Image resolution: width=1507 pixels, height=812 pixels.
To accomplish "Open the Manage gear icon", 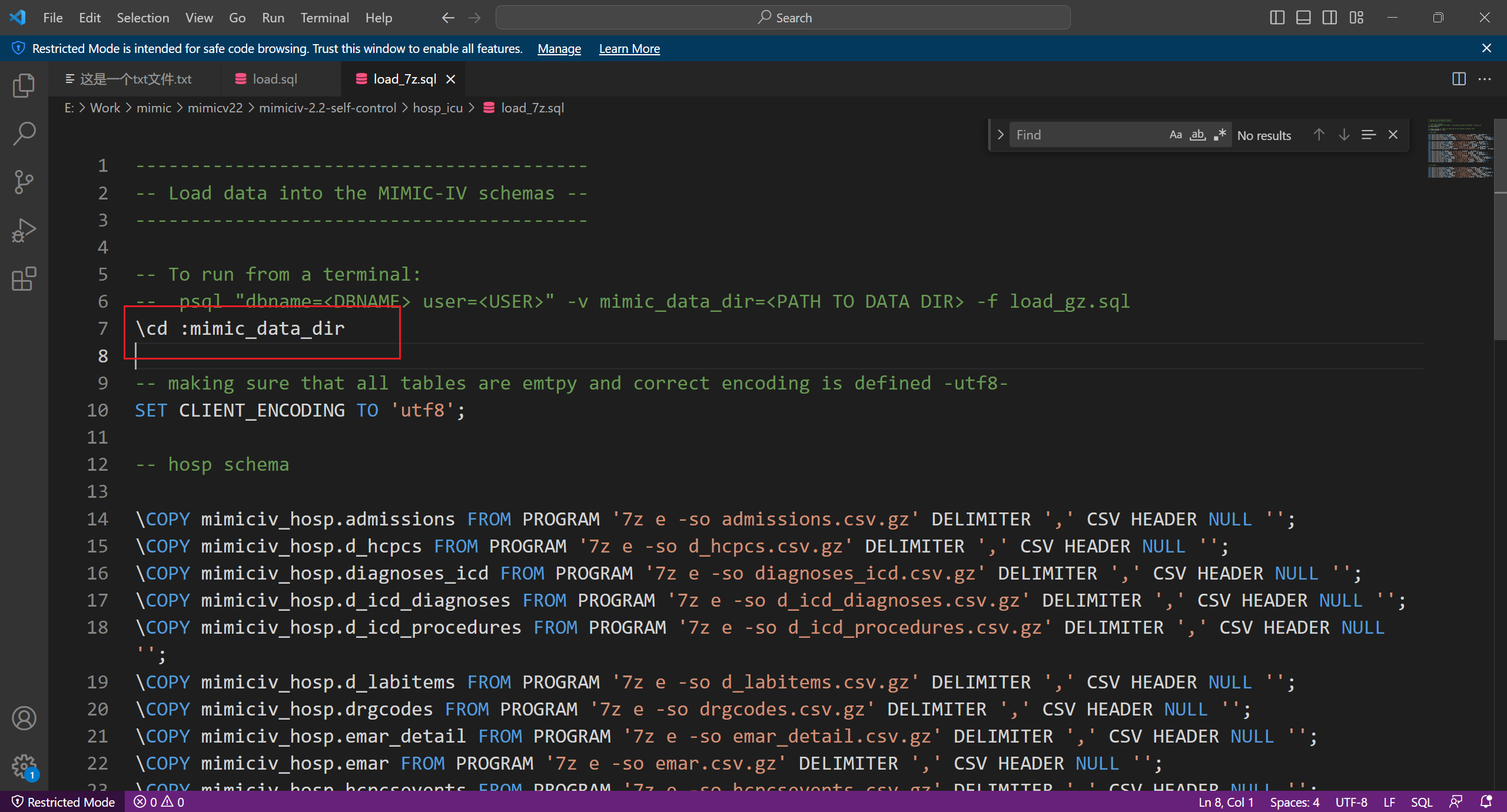I will [24, 766].
